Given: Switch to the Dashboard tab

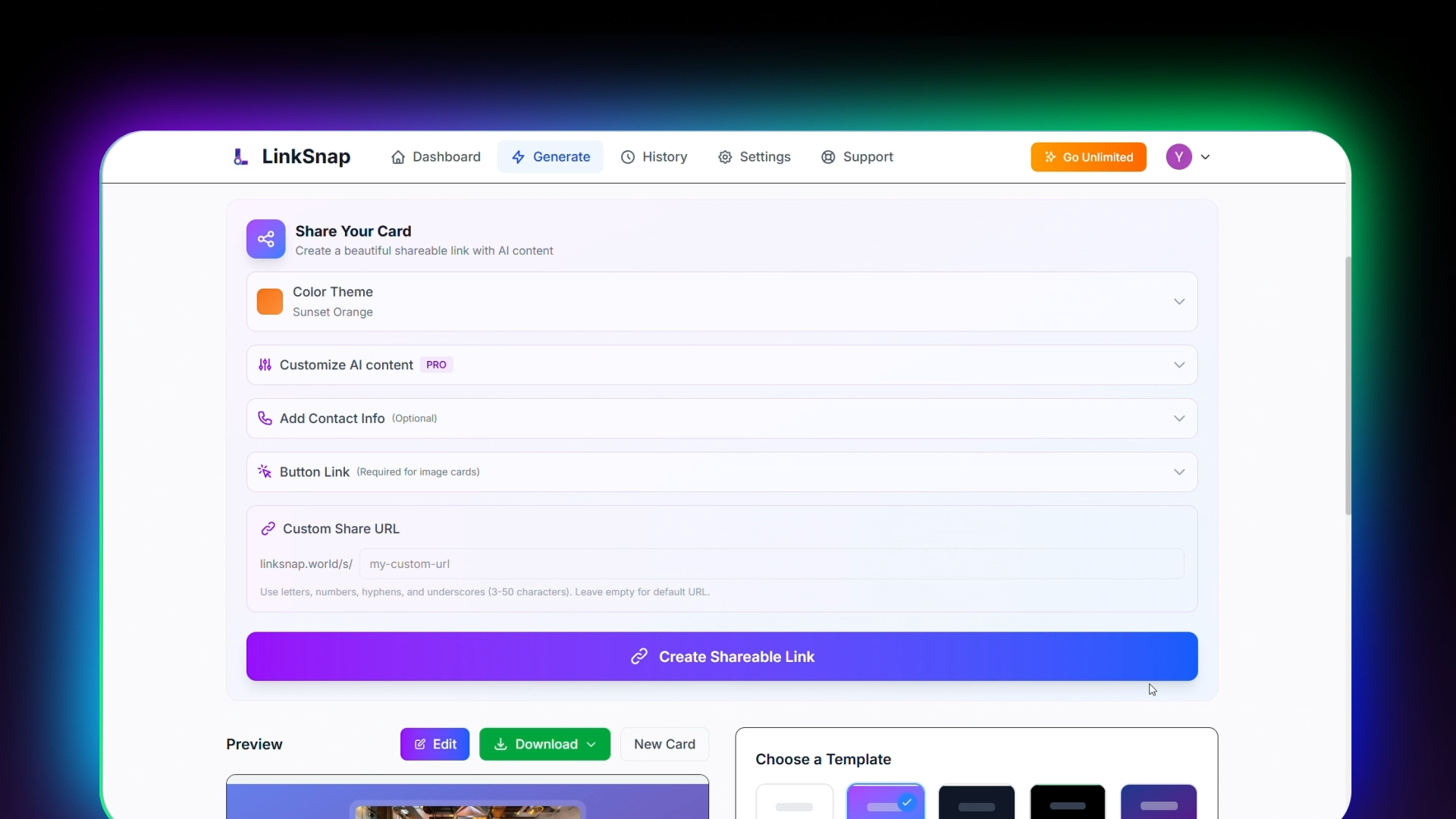Looking at the screenshot, I should click(x=436, y=157).
